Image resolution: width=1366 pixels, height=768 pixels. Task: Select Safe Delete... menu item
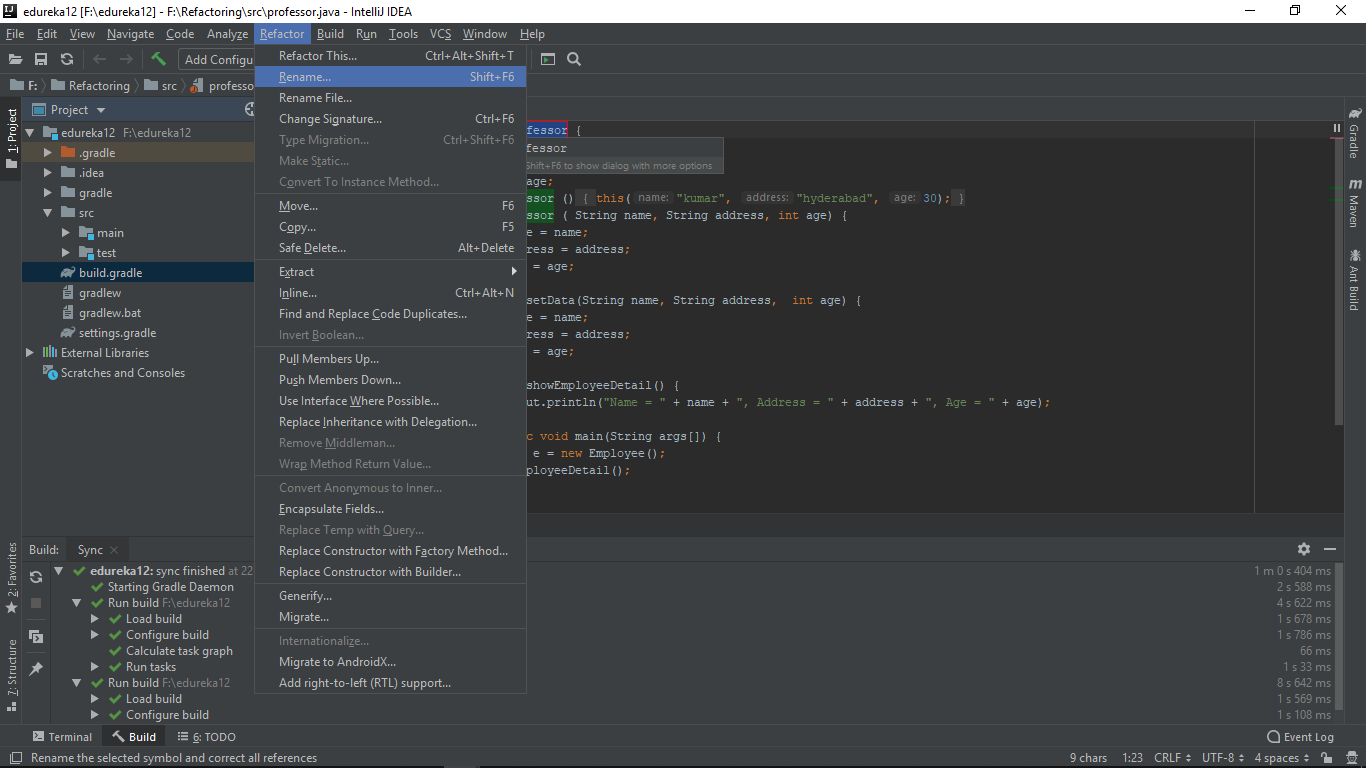click(390, 248)
